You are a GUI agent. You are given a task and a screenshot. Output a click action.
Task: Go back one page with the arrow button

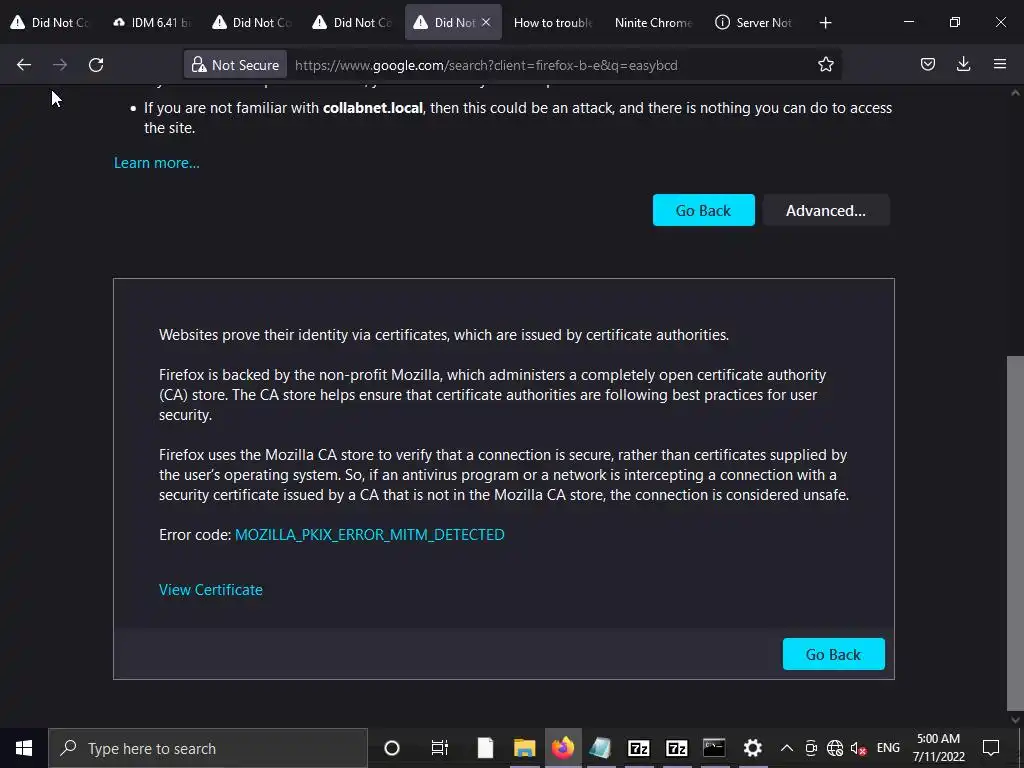pyautogui.click(x=24, y=65)
